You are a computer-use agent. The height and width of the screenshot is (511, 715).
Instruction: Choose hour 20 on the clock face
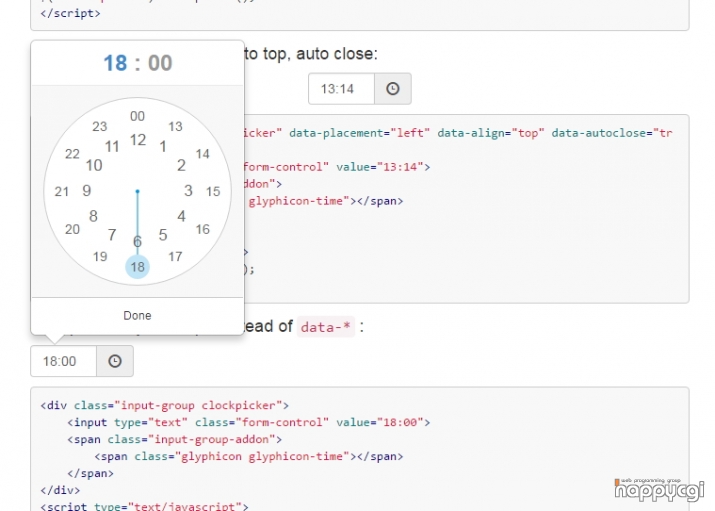click(x=72, y=229)
